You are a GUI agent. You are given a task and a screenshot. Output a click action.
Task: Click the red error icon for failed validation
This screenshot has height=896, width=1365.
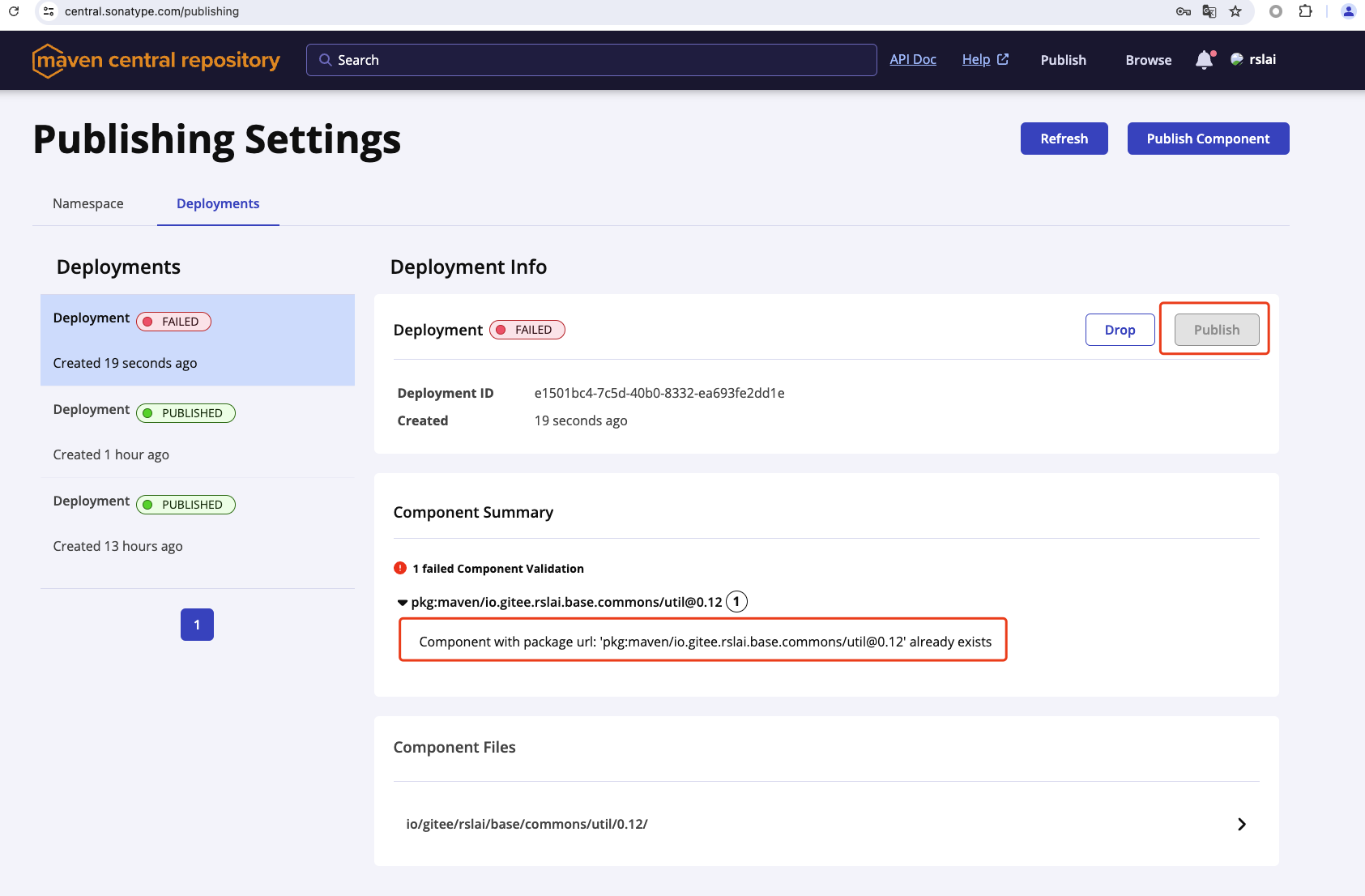(400, 568)
